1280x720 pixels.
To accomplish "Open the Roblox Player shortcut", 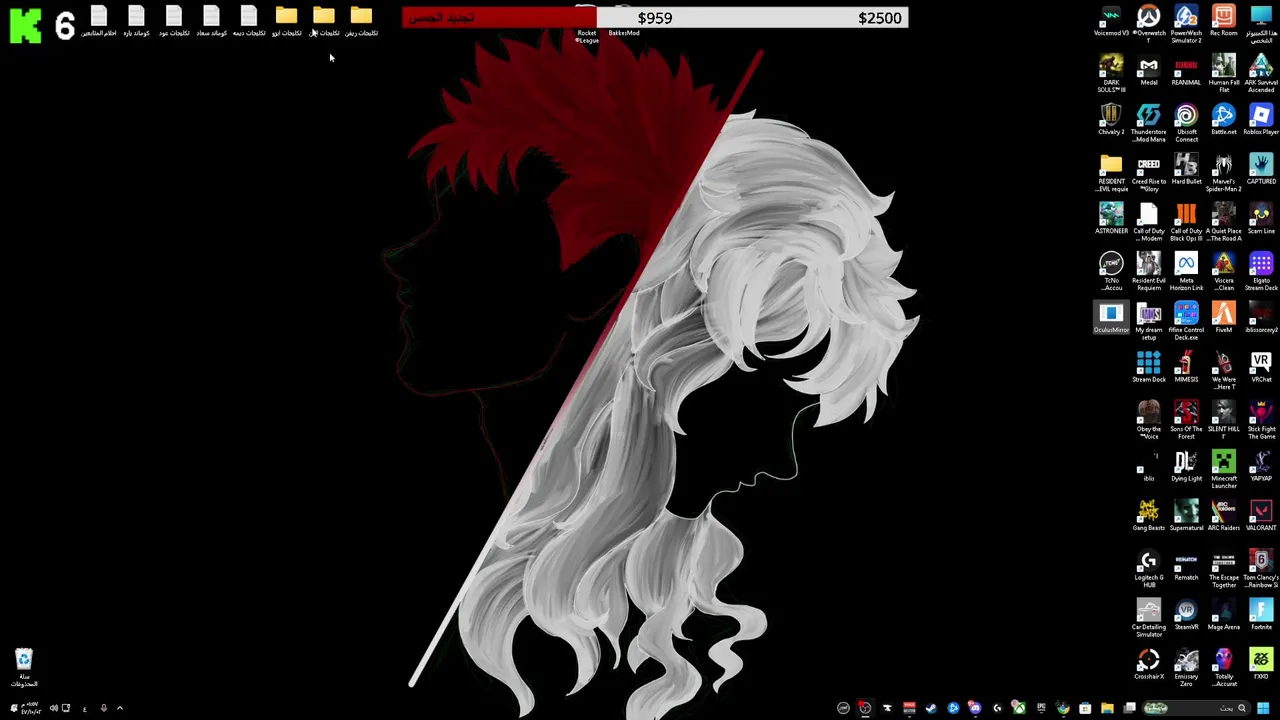I will (1261, 120).
